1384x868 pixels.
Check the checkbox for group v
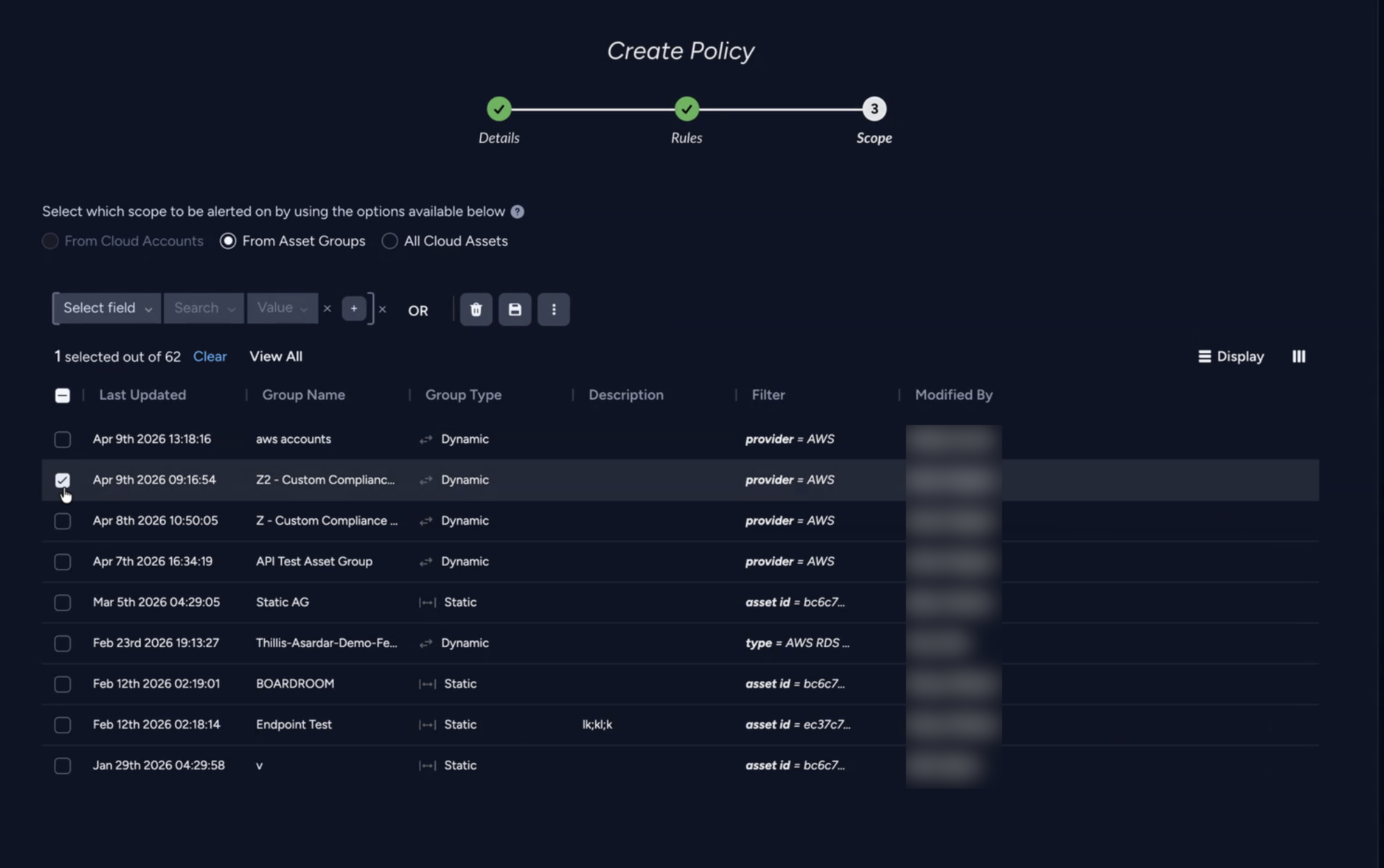tap(62, 766)
